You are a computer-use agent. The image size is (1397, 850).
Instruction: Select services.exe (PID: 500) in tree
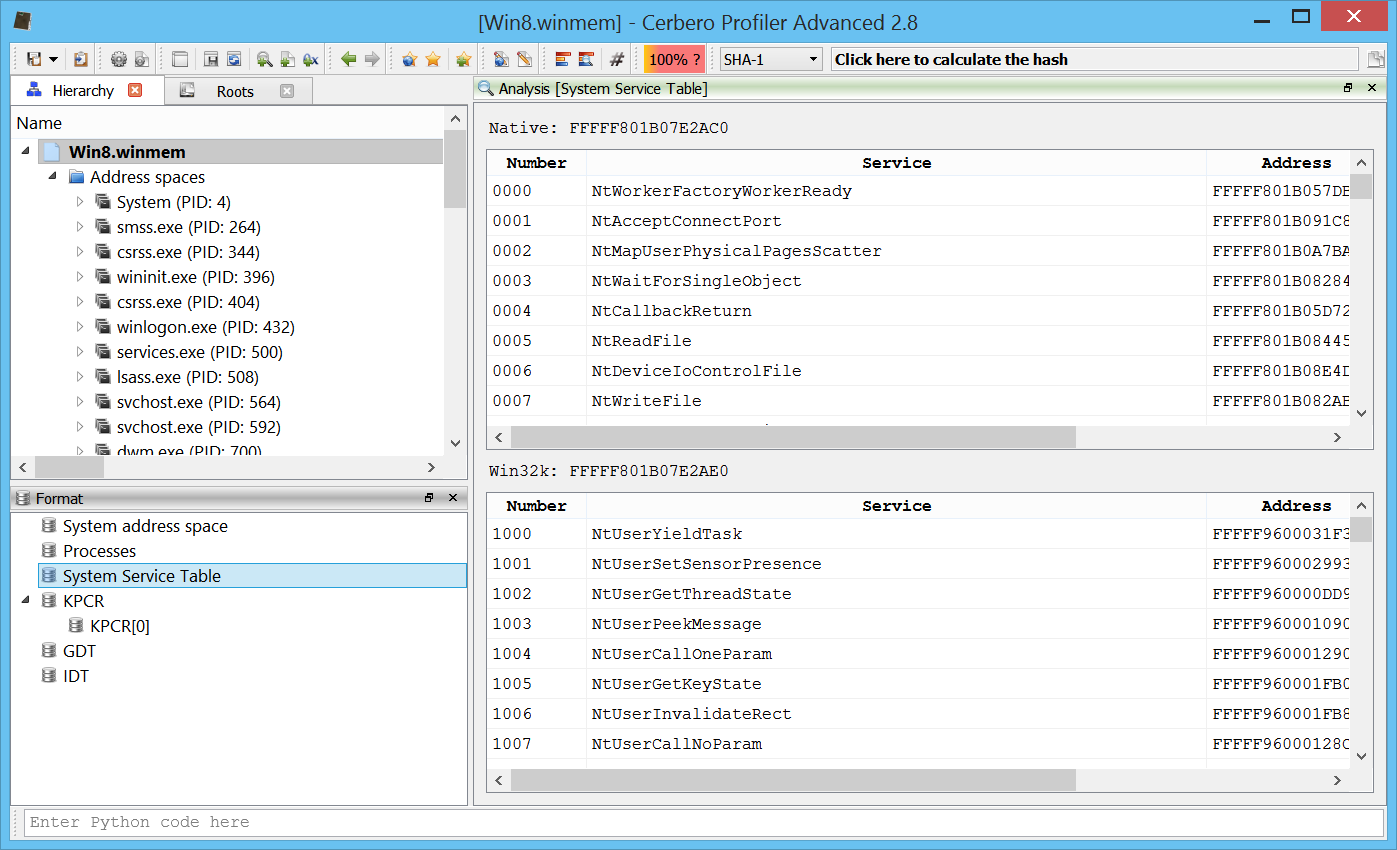tap(199, 352)
